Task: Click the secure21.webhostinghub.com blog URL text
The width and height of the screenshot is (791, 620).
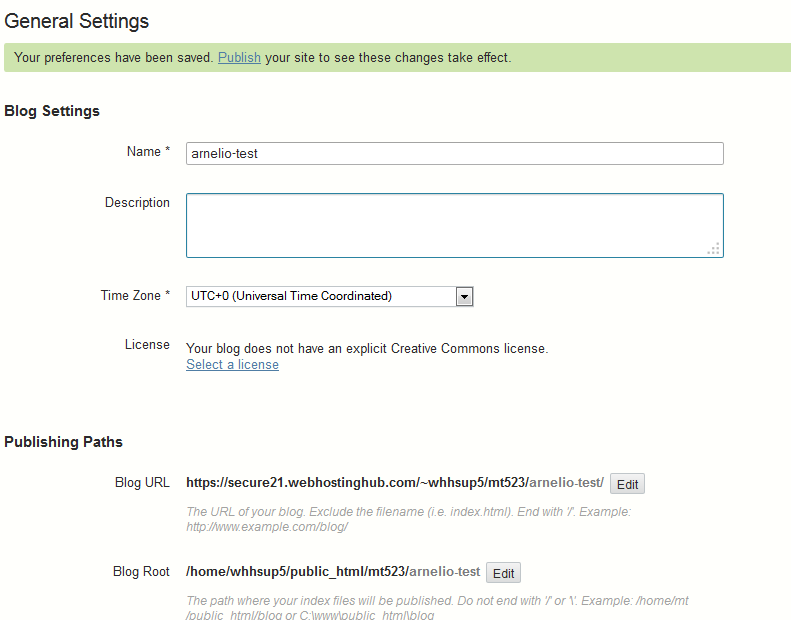Action: (394, 483)
